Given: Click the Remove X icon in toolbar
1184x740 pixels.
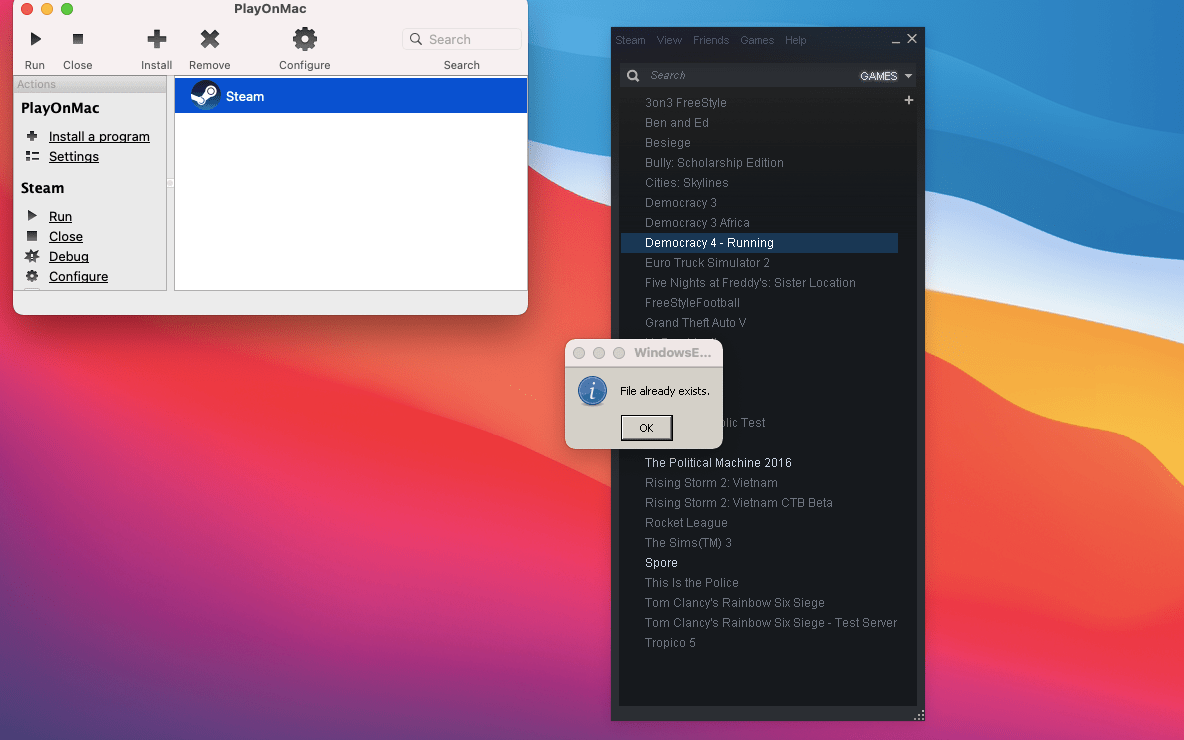Looking at the screenshot, I should coord(210,39).
